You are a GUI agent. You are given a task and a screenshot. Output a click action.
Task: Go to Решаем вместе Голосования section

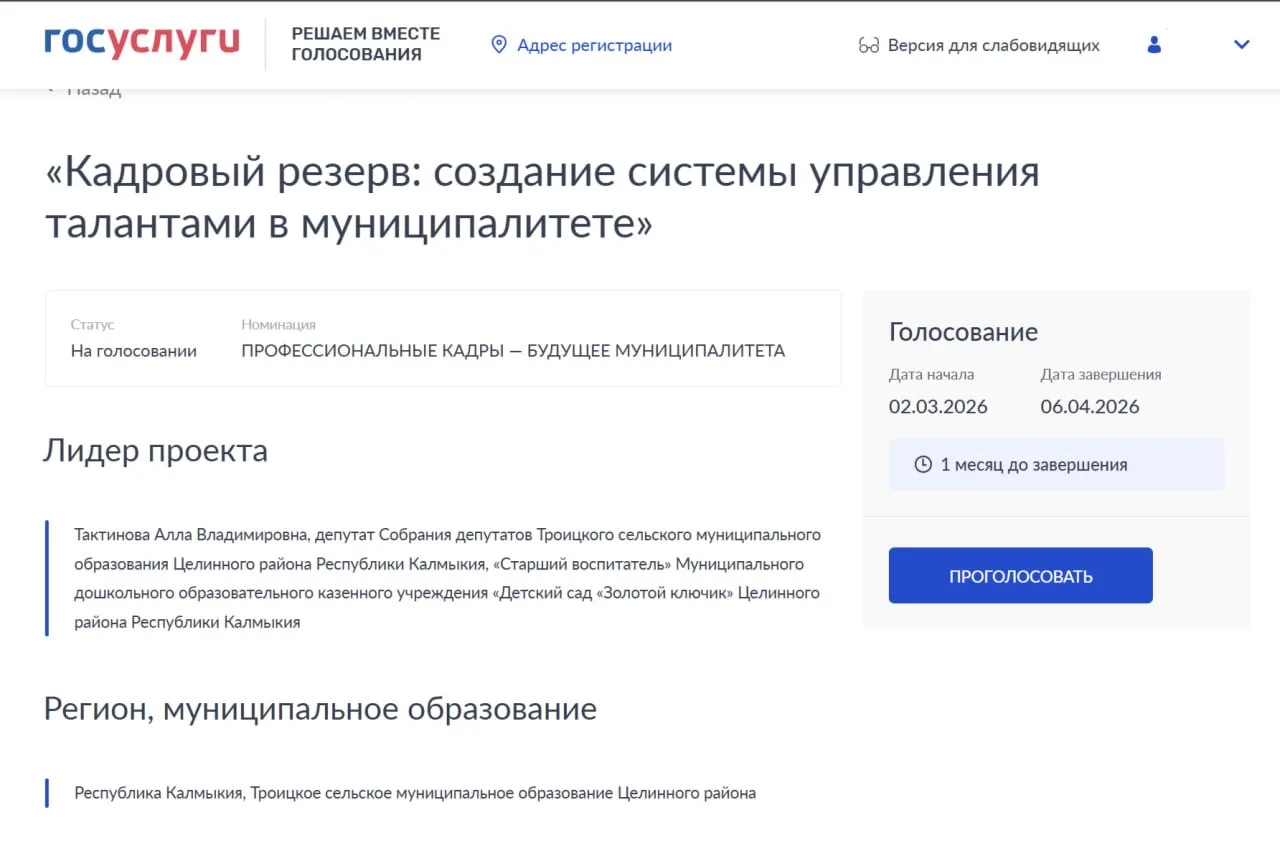365,44
